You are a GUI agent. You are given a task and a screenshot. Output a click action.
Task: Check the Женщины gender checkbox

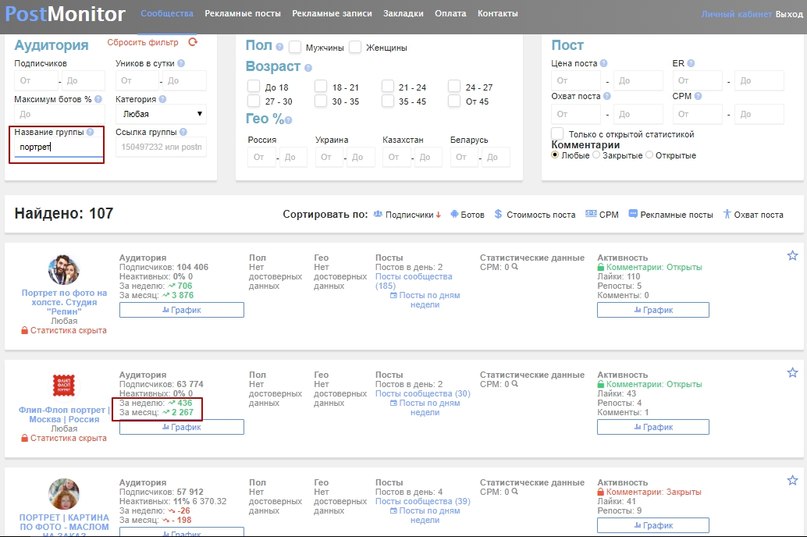click(355, 47)
